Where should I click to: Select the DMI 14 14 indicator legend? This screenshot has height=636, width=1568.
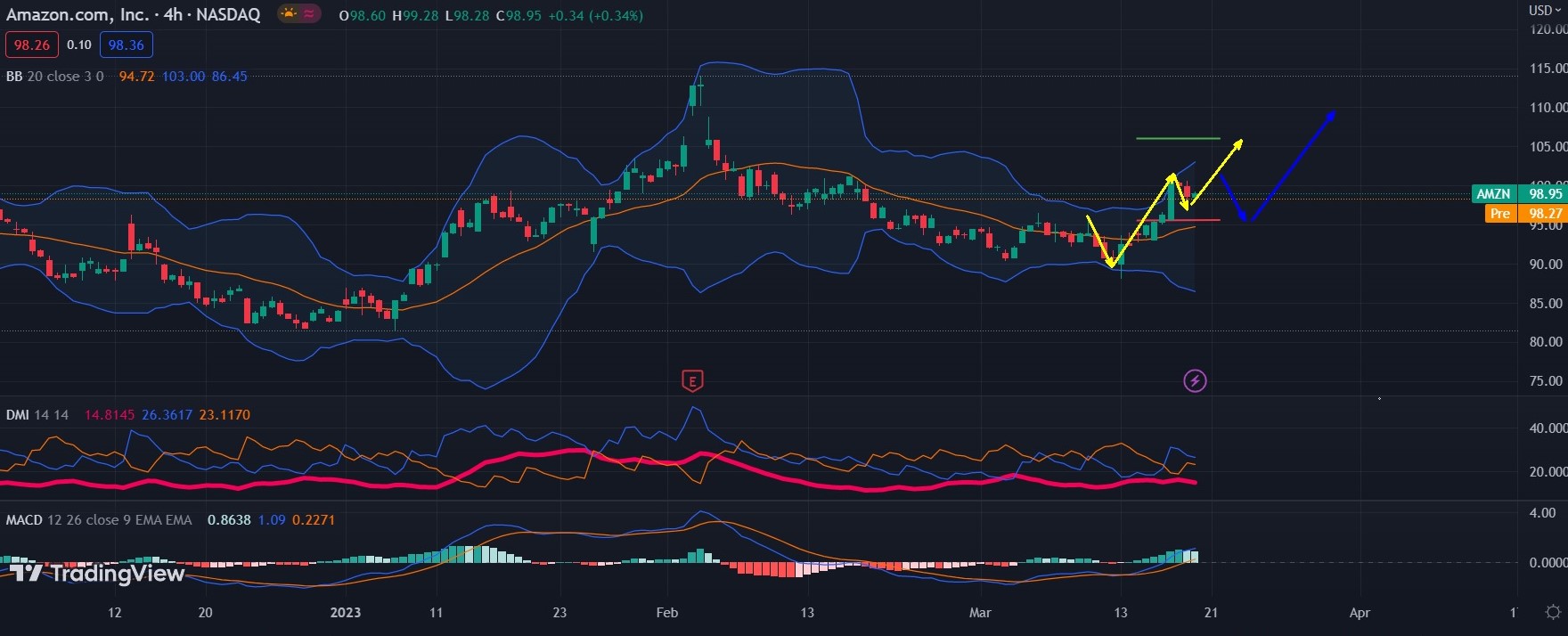point(37,415)
